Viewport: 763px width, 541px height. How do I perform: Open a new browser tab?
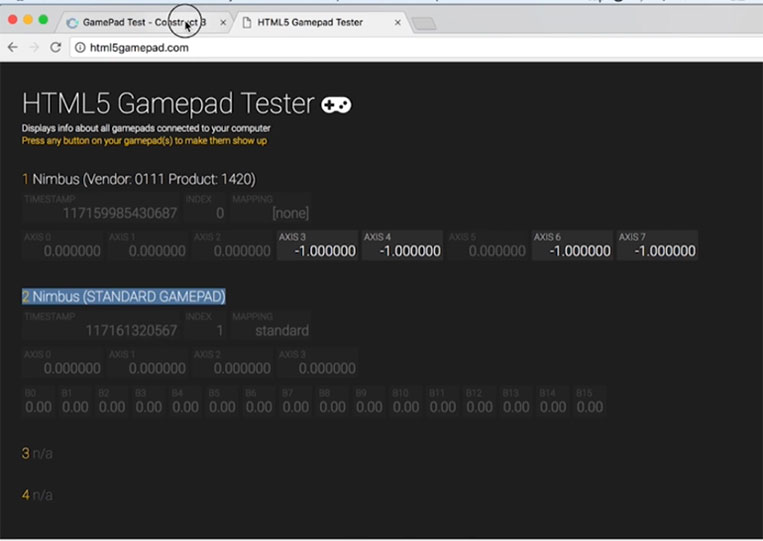[424, 23]
